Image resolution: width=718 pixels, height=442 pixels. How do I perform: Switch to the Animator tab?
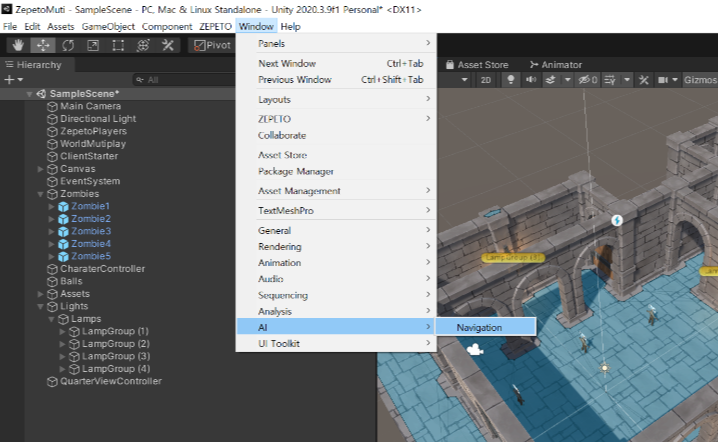click(x=555, y=65)
